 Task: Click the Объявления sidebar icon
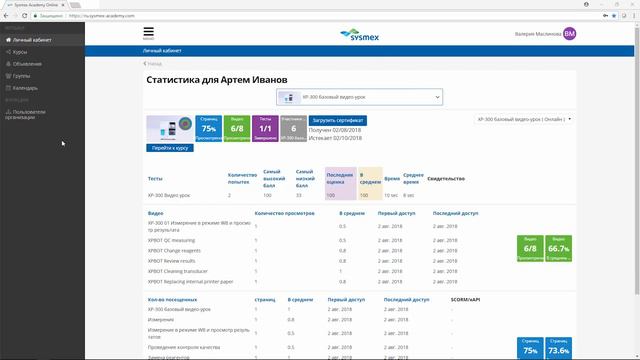(8, 64)
